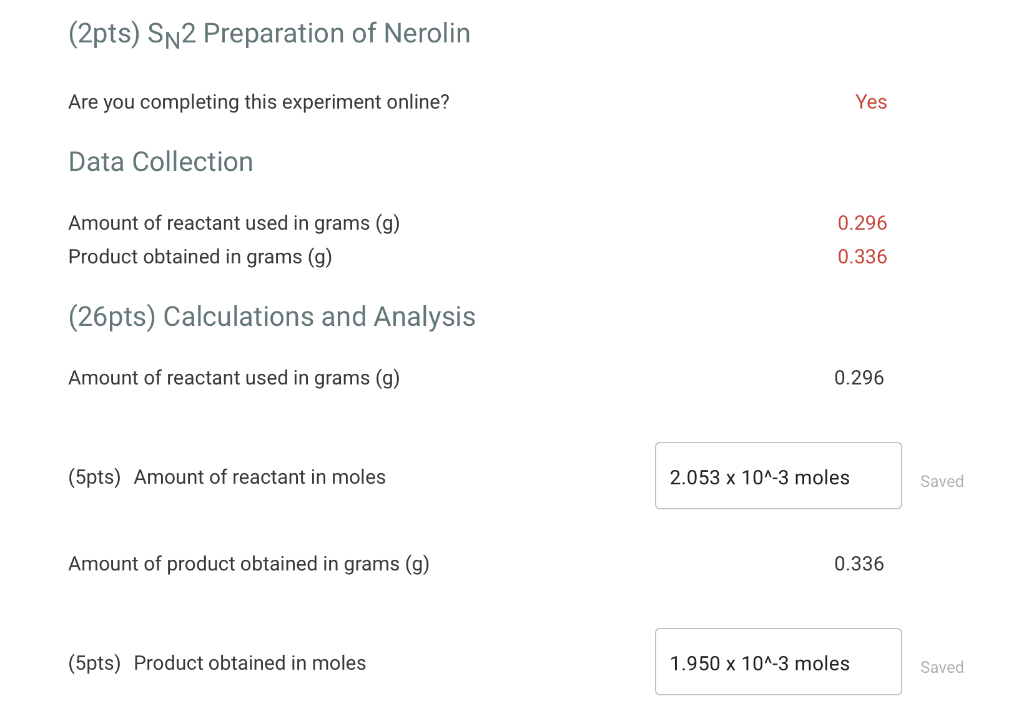Click the Saved label beside reactant moles

tap(941, 481)
